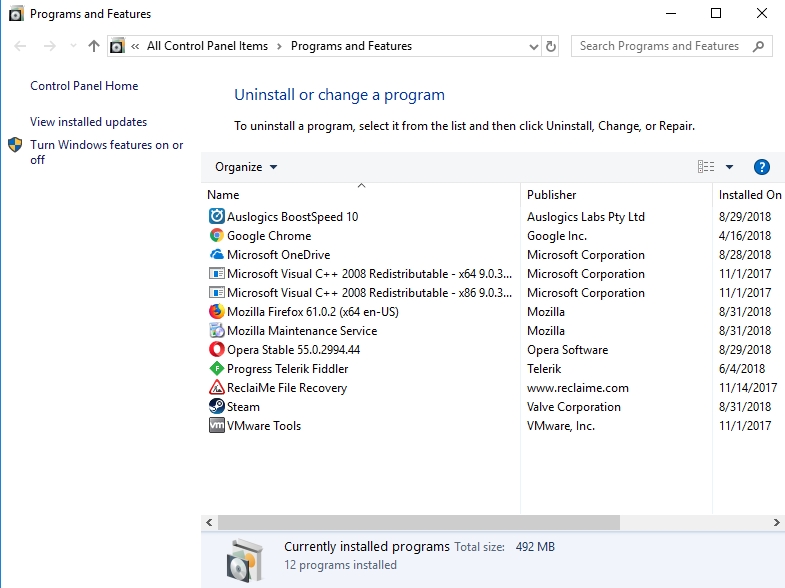Expand the address bar history dropdown

tap(533, 46)
